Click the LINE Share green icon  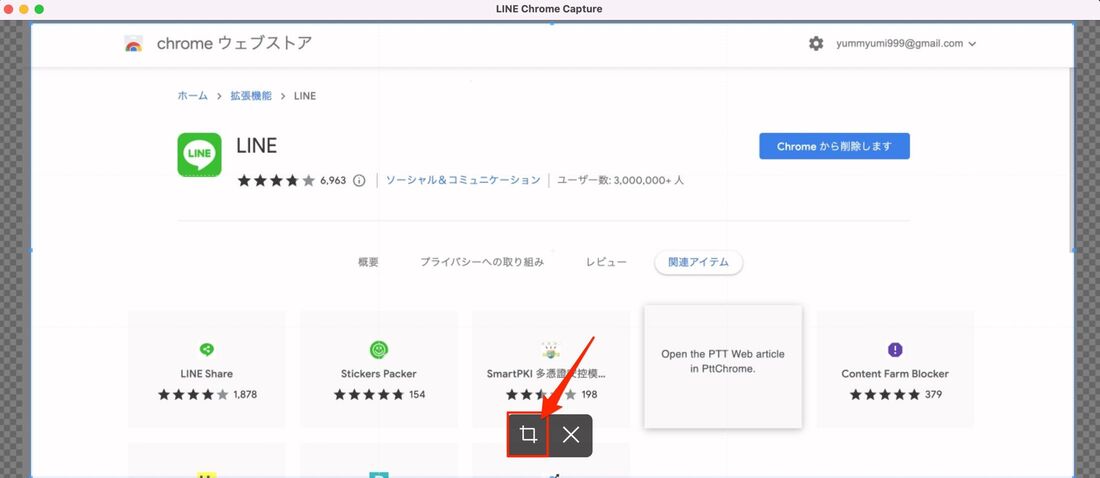[x=206, y=349]
